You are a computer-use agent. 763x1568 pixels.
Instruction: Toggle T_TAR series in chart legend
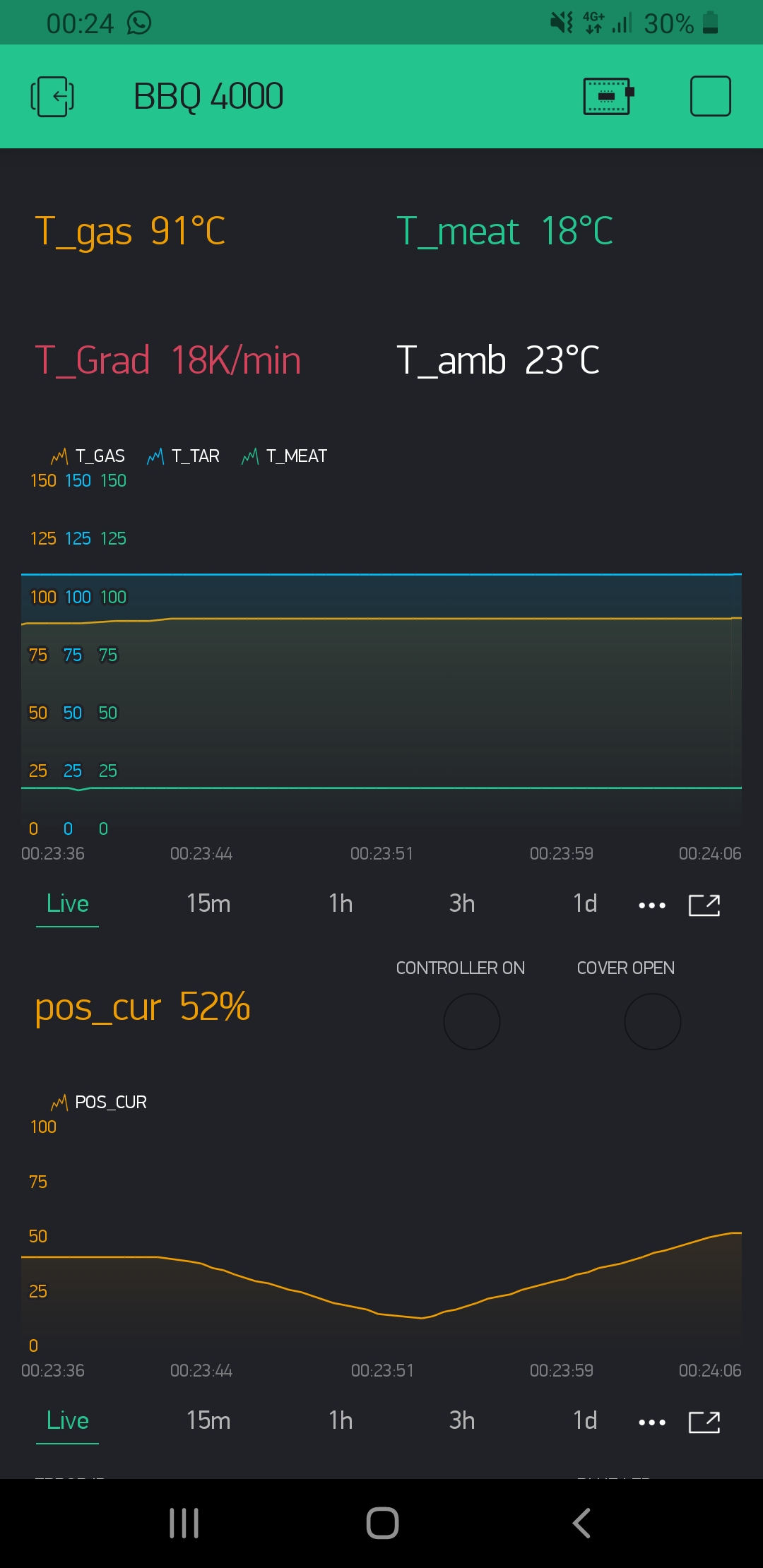click(x=184, y=456)
